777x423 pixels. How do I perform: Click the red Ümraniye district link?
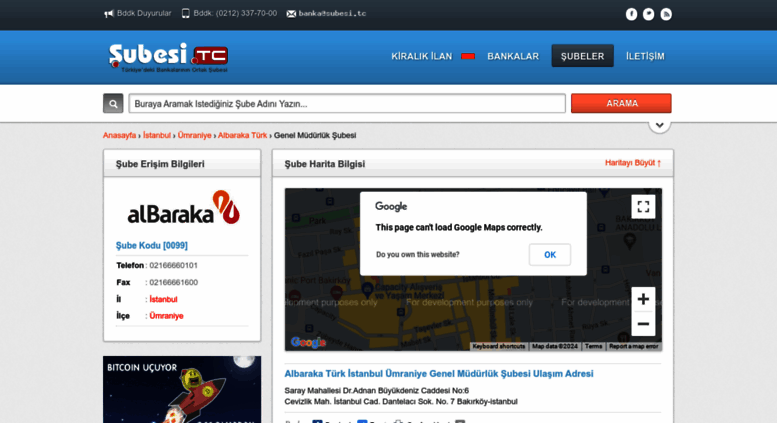[166, 316]
